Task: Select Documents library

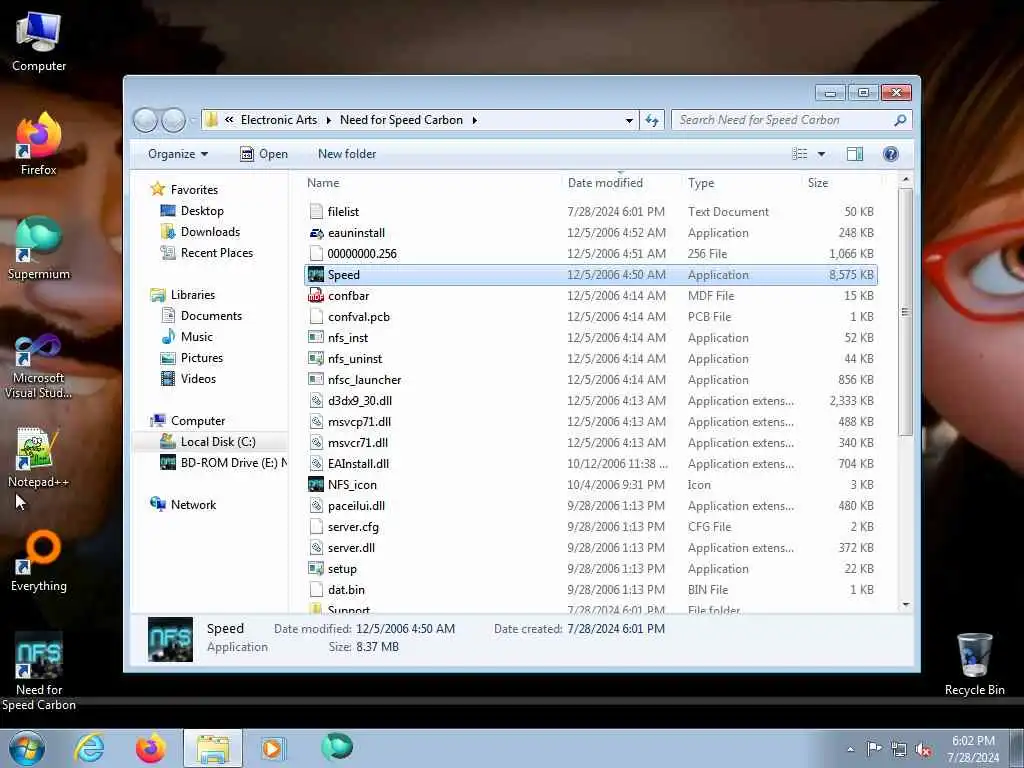Action: point(201,316)
